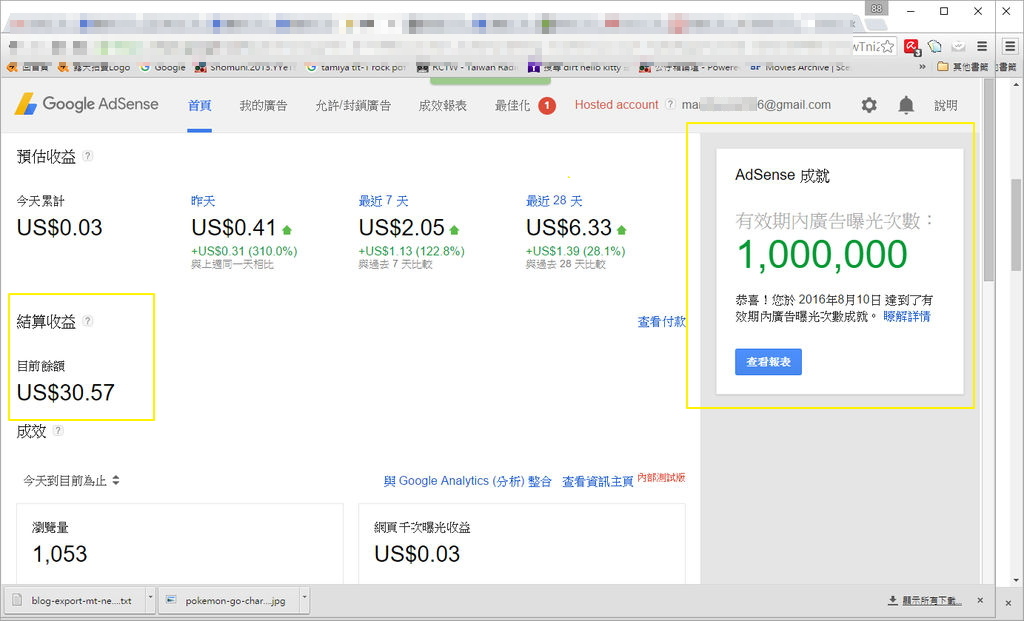
Task: Click the help icon beside 成效 heading
Action: [58, 430]
